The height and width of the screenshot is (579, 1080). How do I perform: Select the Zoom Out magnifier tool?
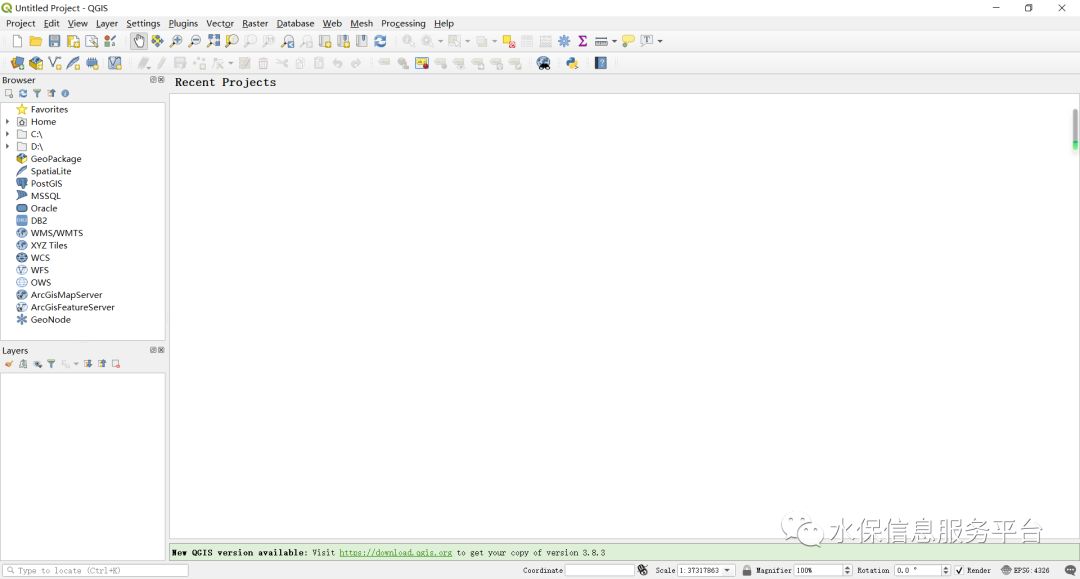pyautogui.click(x=195, y=41)
